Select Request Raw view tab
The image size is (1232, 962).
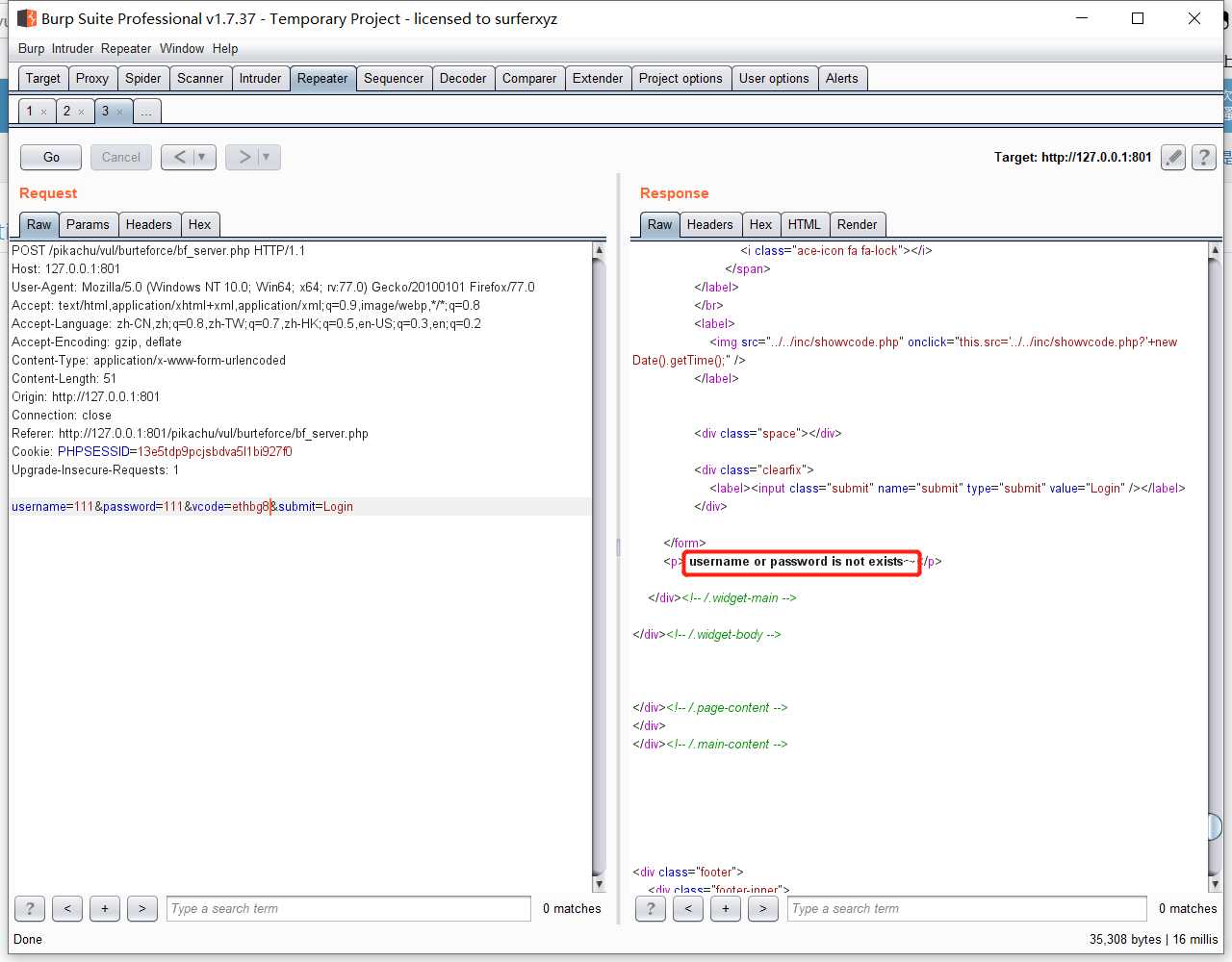tap(39, 224)
